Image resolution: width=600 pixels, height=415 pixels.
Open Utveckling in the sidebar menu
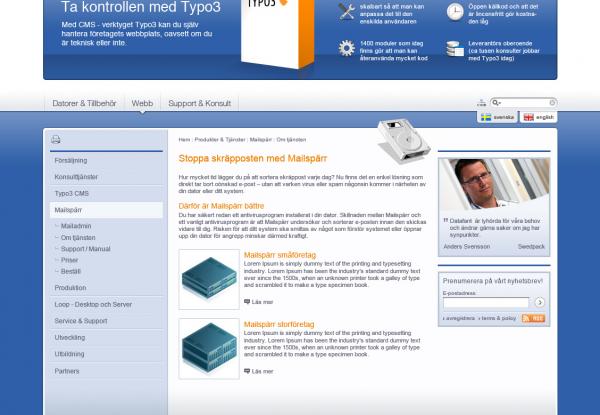click(x=70, y=337)
